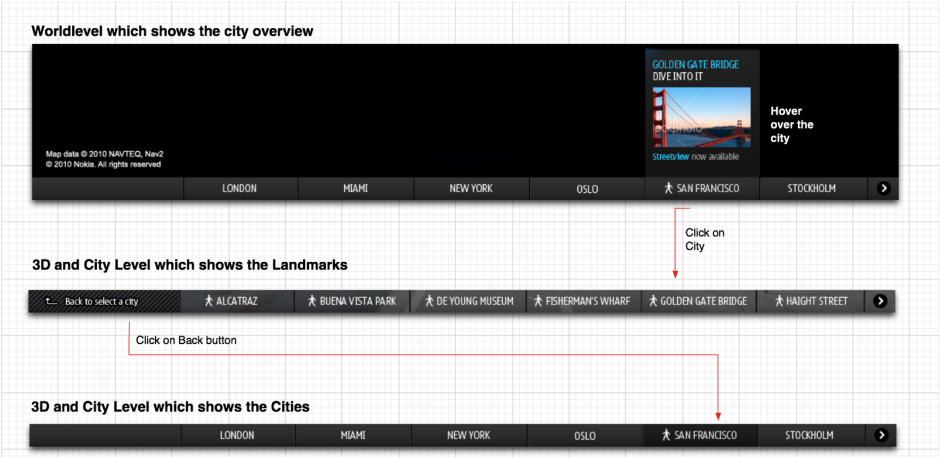The image size is (940, 458).
Task: Click pedestrian icon next to Haight Street
Action: coord(779,301)
